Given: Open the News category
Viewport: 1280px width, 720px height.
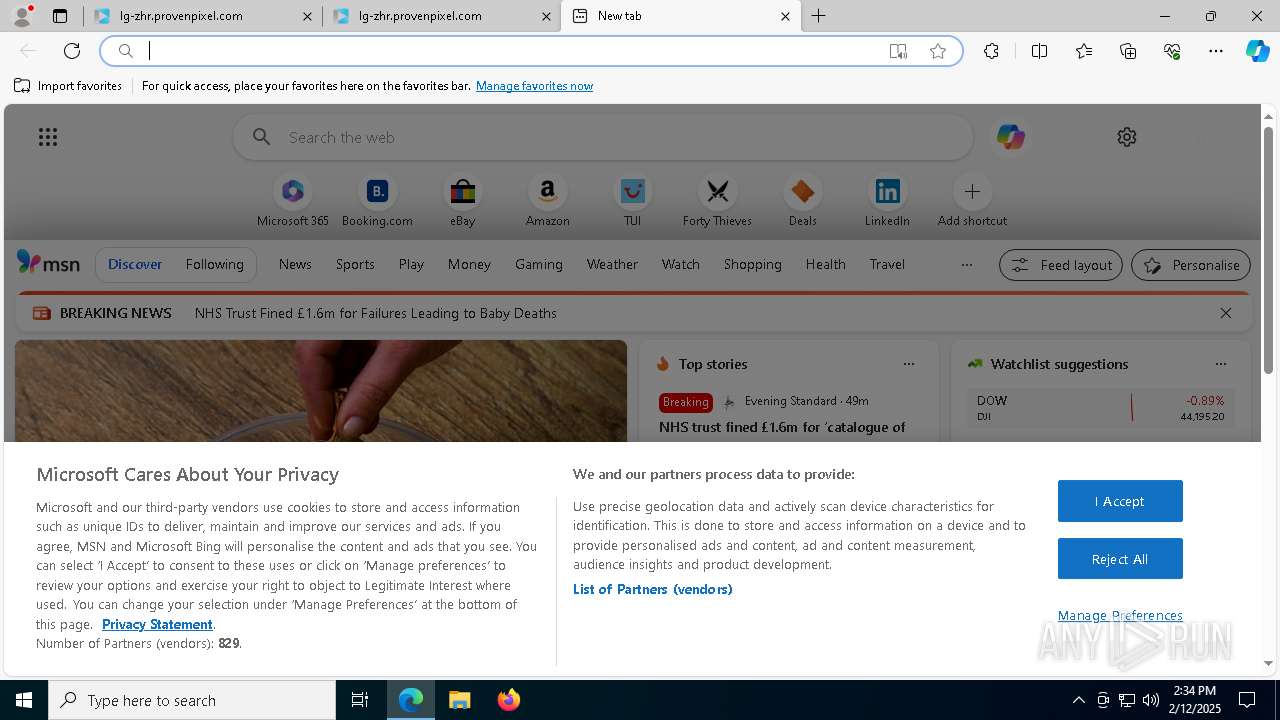Looking at the screenshot, I should point(295,264).
